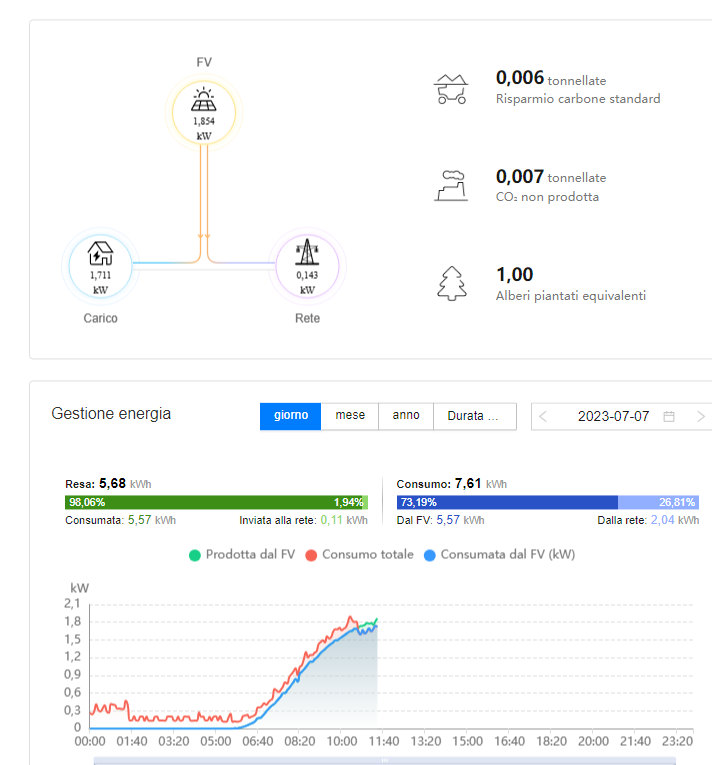Click the green 98,06% consumed yield bar

coord(200,502)
